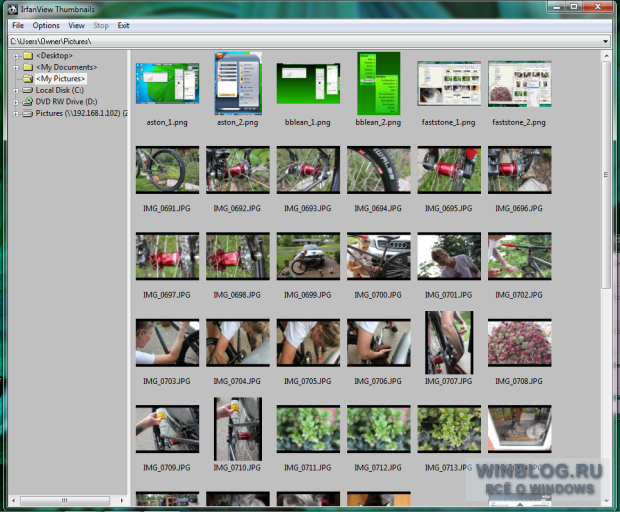Maximize the IrfanView Thumbnails window

point(574,7)
